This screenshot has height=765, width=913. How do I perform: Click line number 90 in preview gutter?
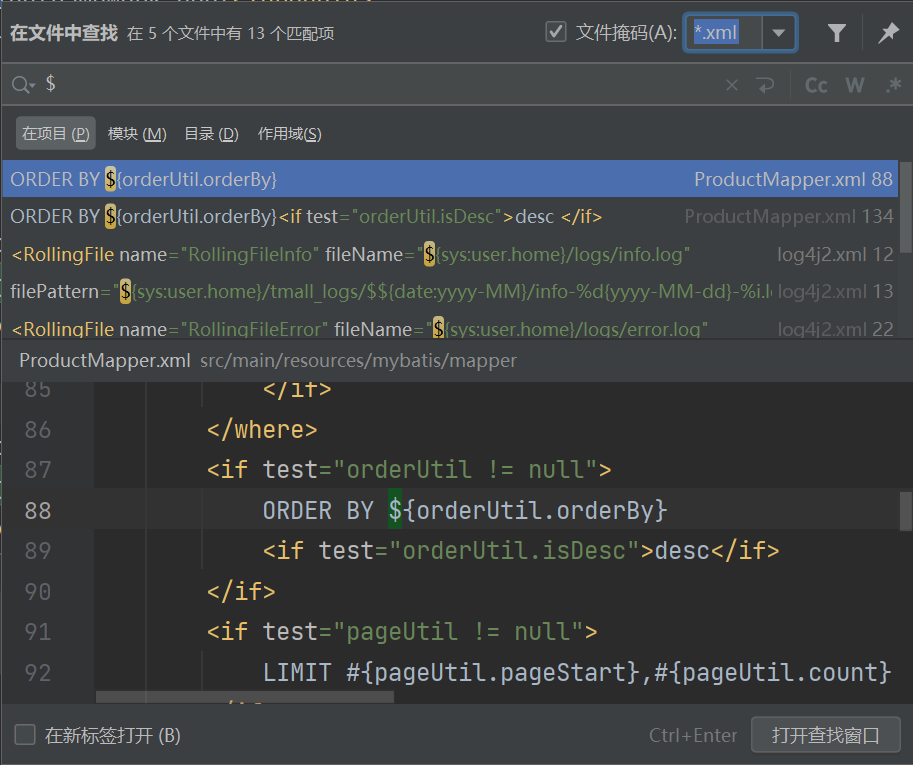(38, 592)
